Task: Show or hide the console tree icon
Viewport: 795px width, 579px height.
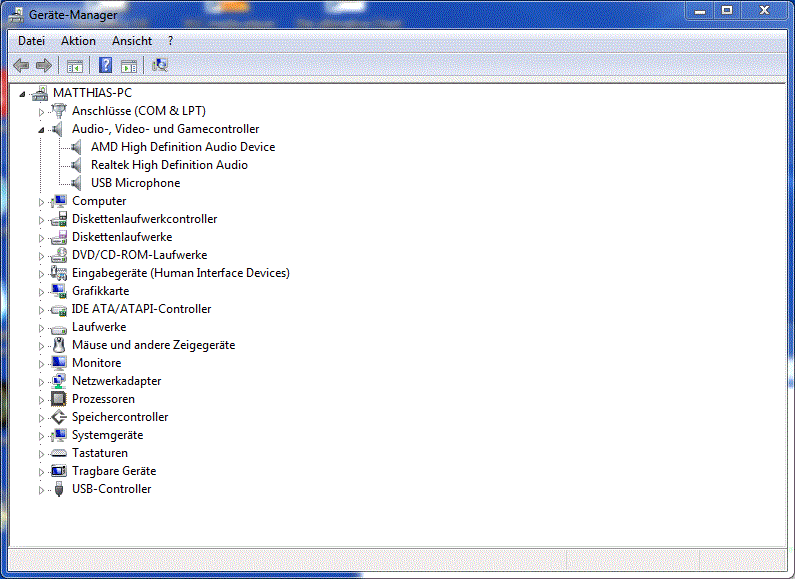Action: tap(75, 65)
